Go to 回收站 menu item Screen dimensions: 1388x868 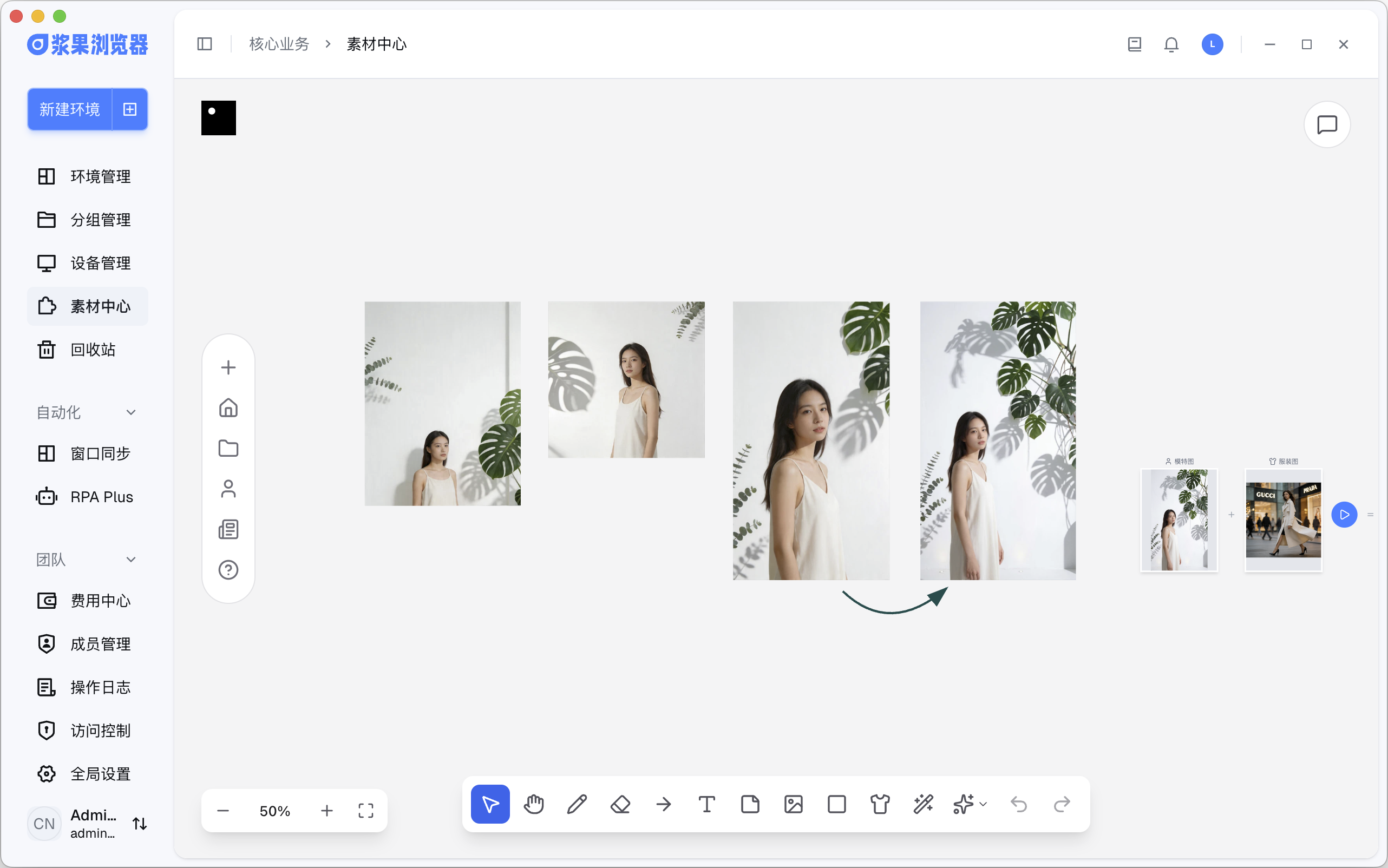(x=93, y=350)
